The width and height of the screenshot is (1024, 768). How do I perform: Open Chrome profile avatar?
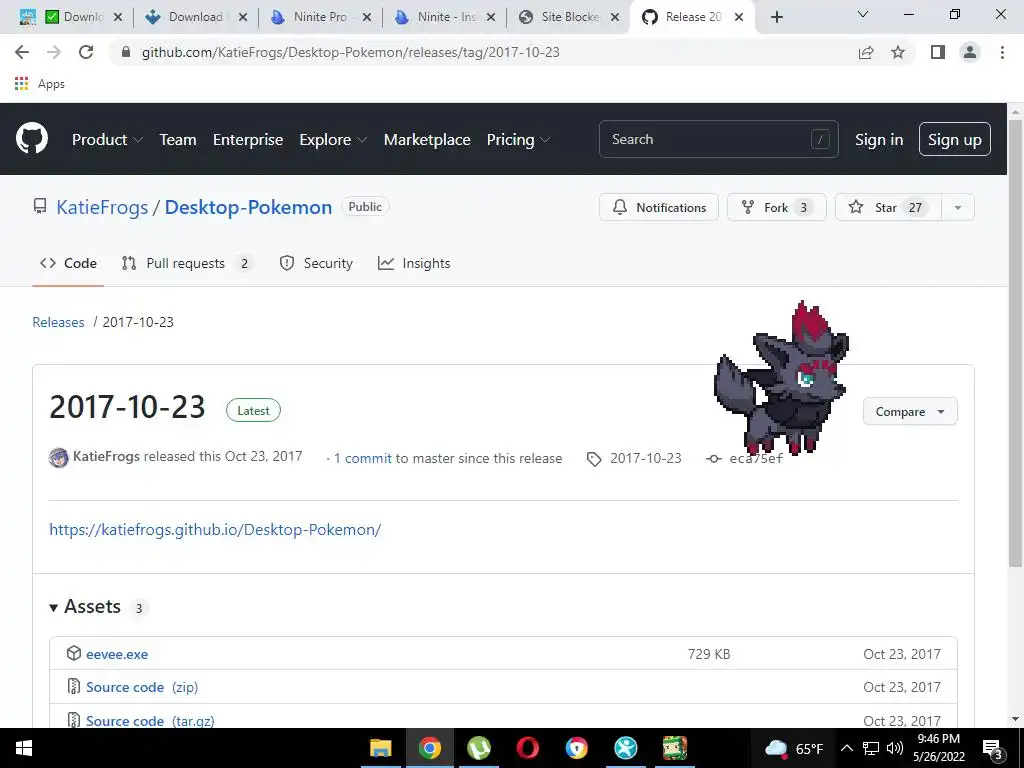[x=970, y=52]
